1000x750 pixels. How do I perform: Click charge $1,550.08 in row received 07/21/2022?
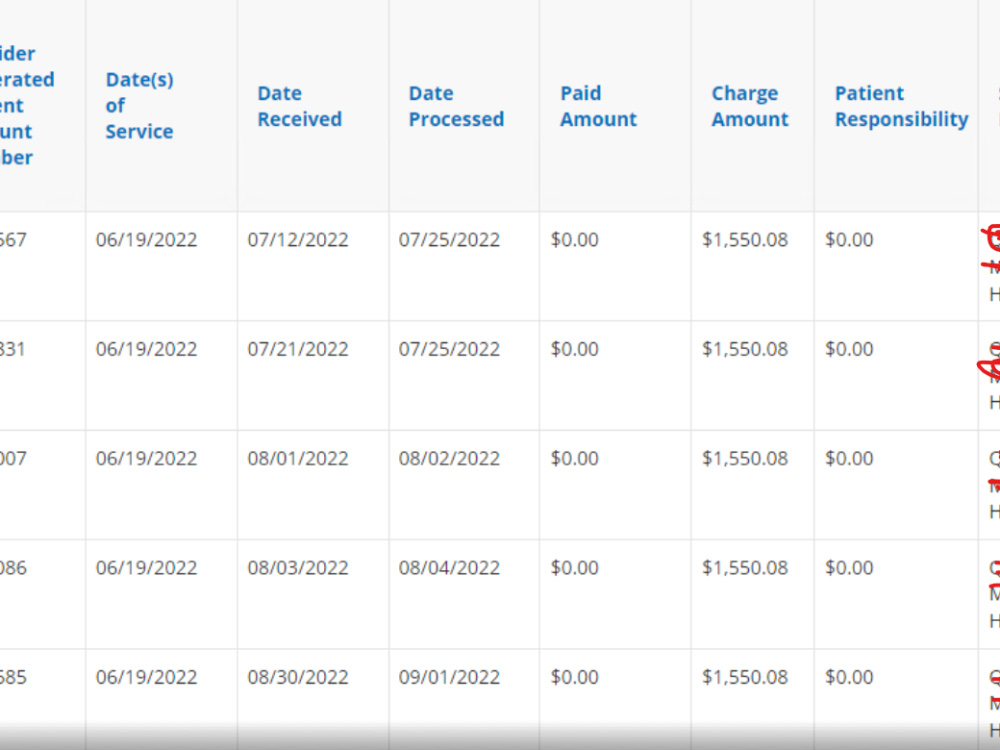click(745, 349)
